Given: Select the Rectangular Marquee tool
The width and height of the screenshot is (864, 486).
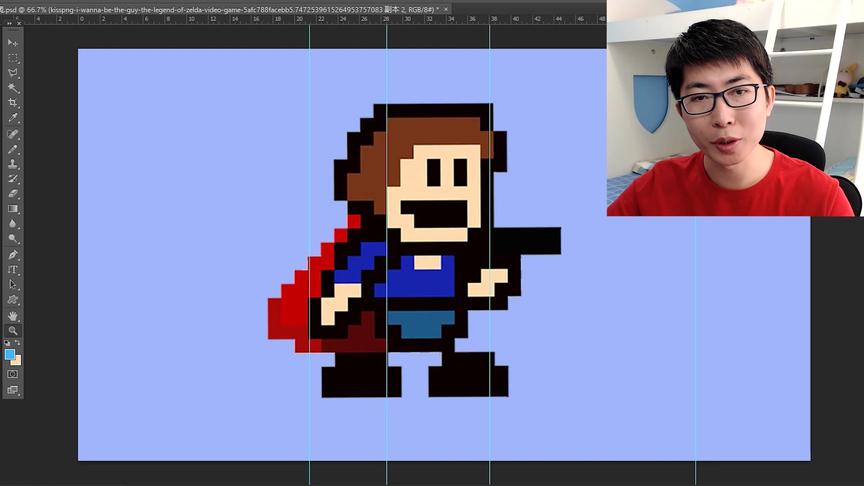Looking at the screenshot, I should pos(13,58).
